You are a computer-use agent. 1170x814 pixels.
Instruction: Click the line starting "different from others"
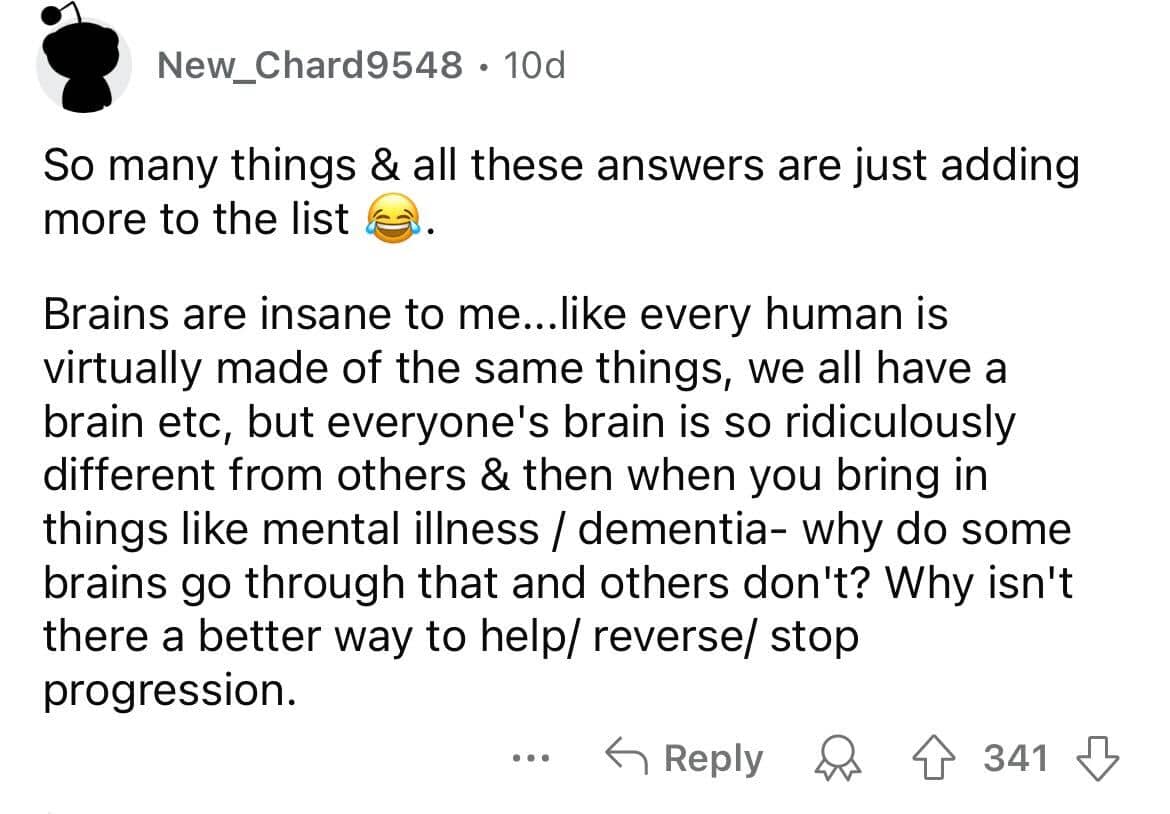click(x=514, y=476)
